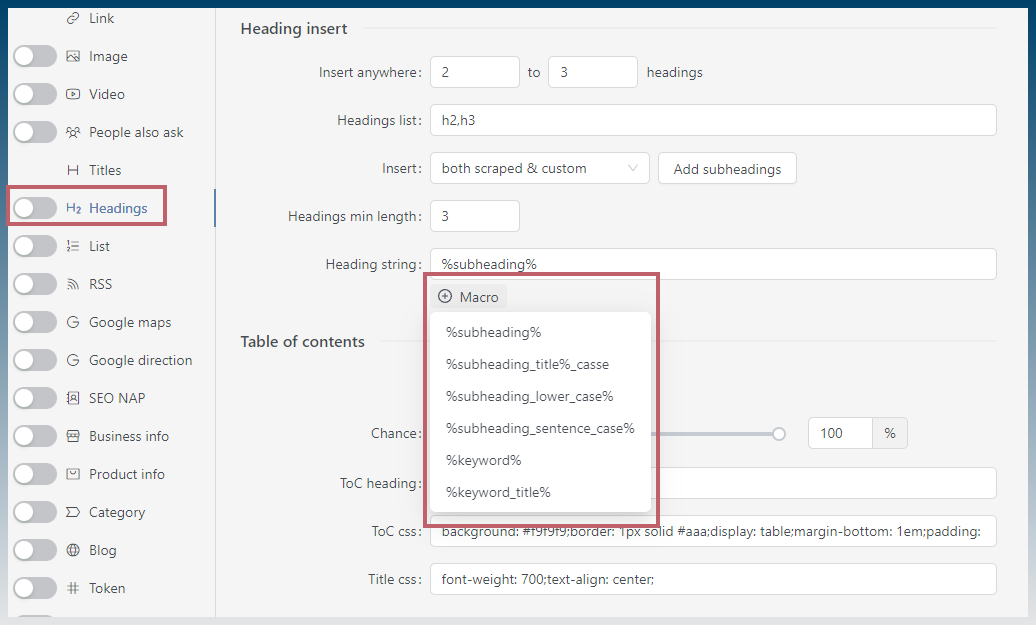Click the Video play icon
The width and height of the screenshot is (1036, 625).
coord(73,94)
